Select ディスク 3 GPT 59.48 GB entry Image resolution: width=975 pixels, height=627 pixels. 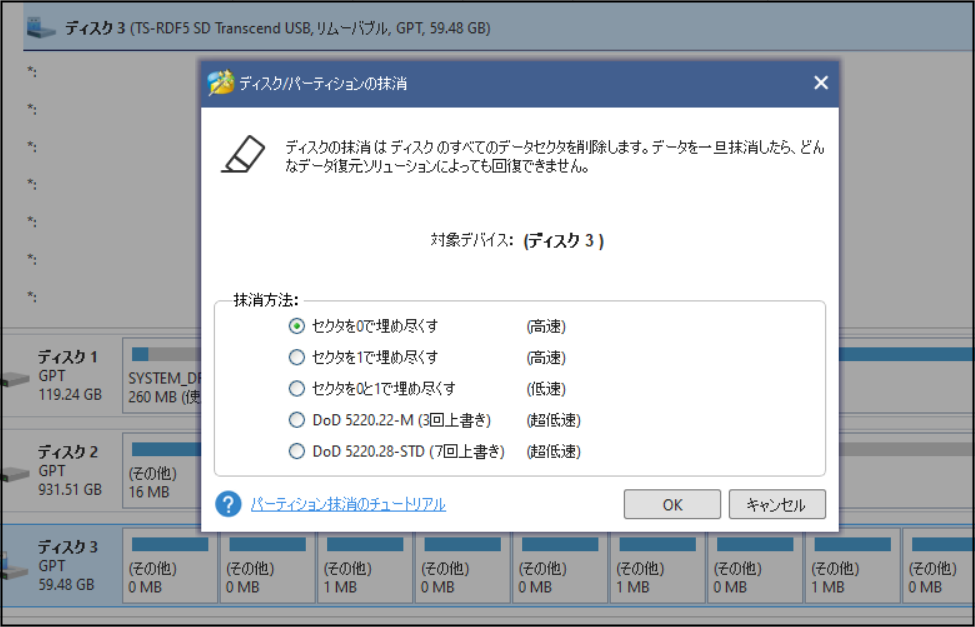coord(61,565)
